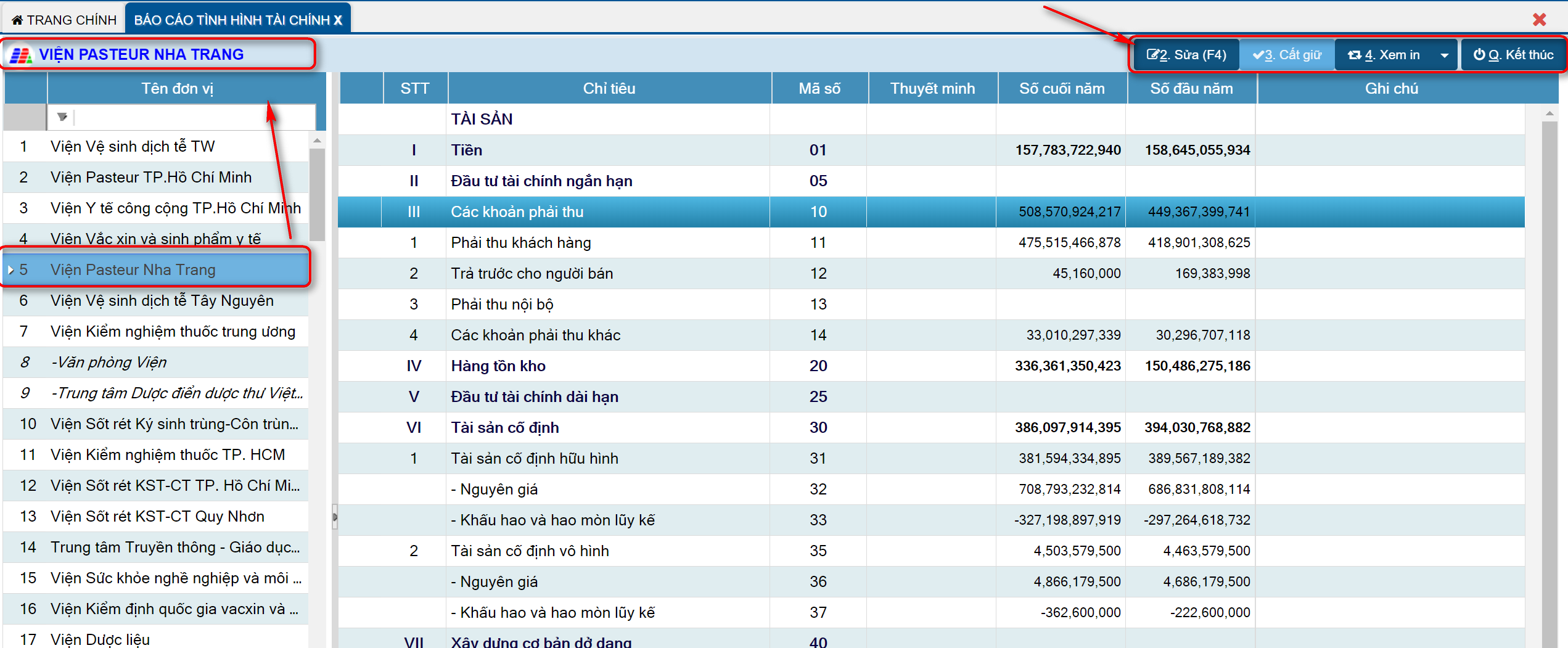Click the Cất giữ save button
The height and width of the screenshot is (648, 1568).
click(x=1287, y=55)
